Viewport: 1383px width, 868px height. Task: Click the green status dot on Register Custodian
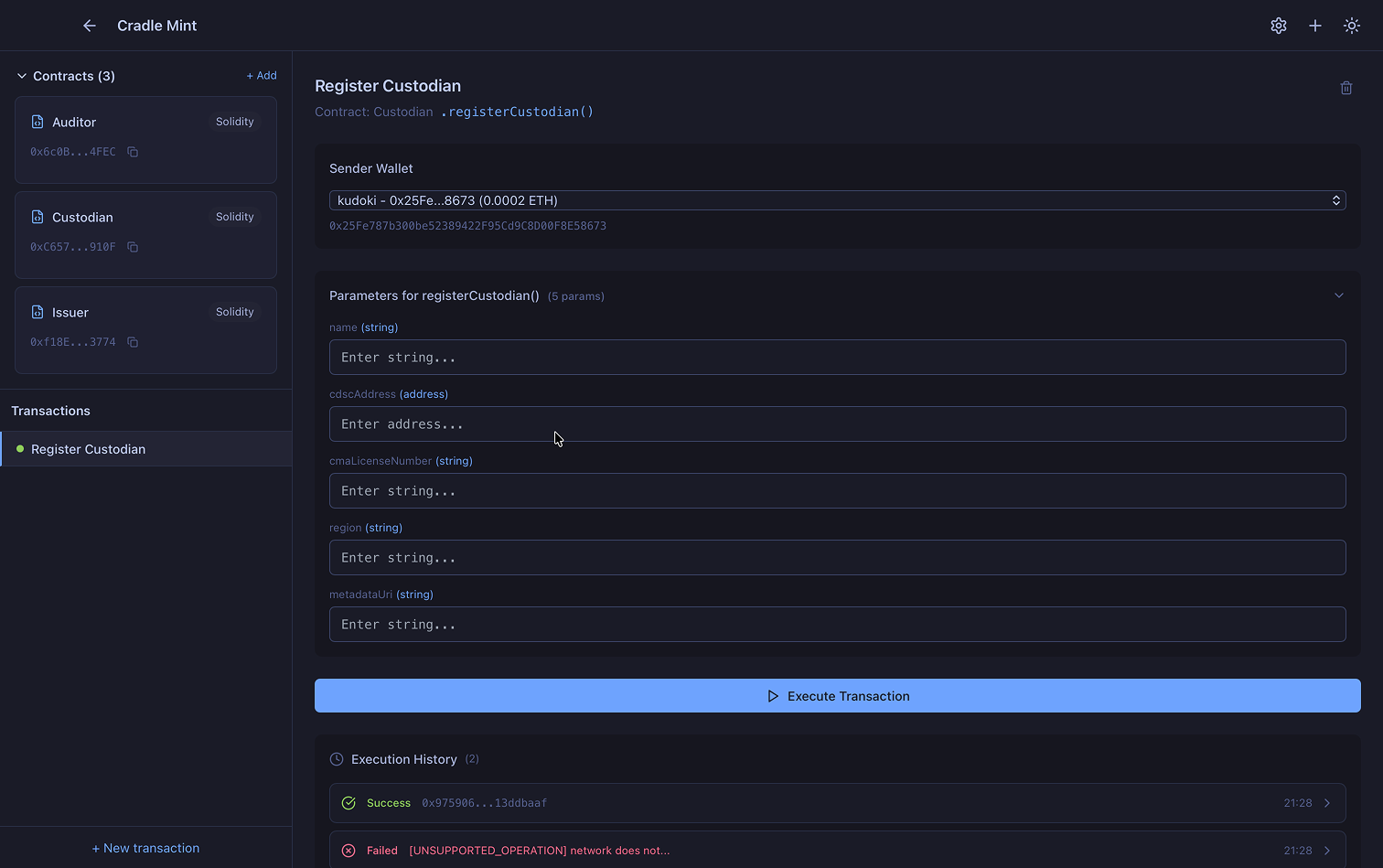click(20, 449)
